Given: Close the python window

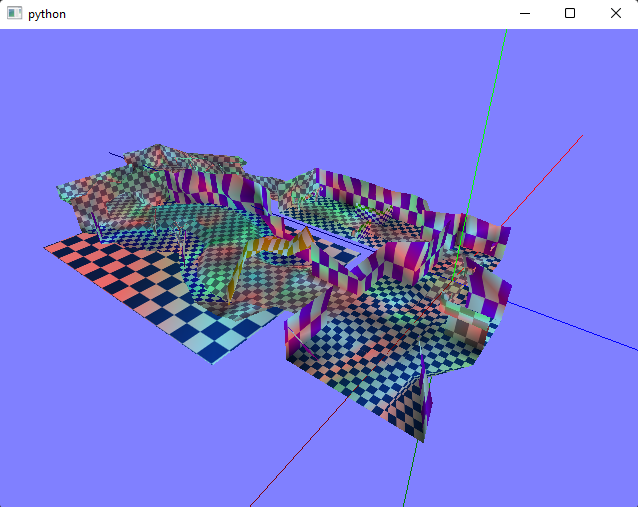Looking at the screenshot, I should click(616, 13).
